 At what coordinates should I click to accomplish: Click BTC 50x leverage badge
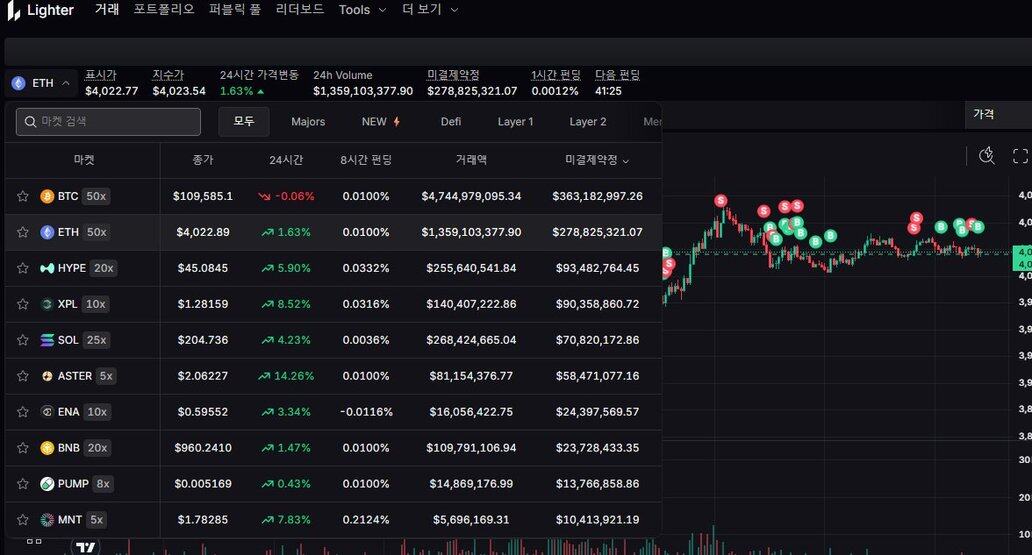[x=96, y=196]
